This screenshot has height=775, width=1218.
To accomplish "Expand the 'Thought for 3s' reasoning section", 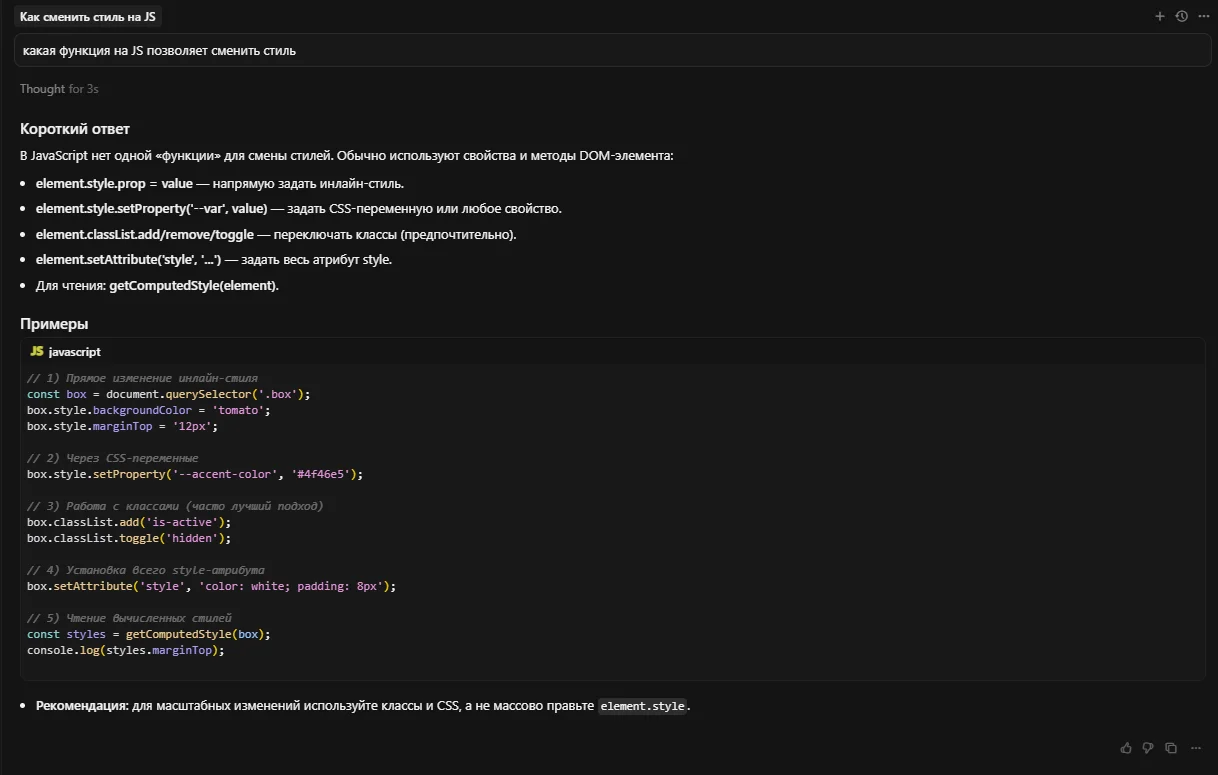I will coord(59,89).
